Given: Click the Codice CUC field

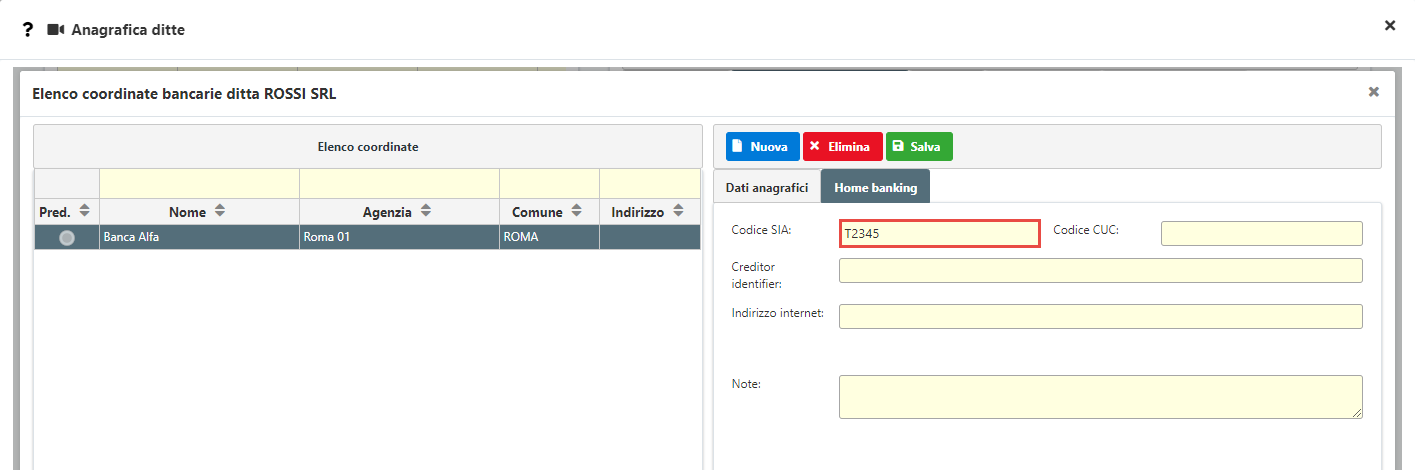Looking at the screenshot, I should tap(1262, 233).
